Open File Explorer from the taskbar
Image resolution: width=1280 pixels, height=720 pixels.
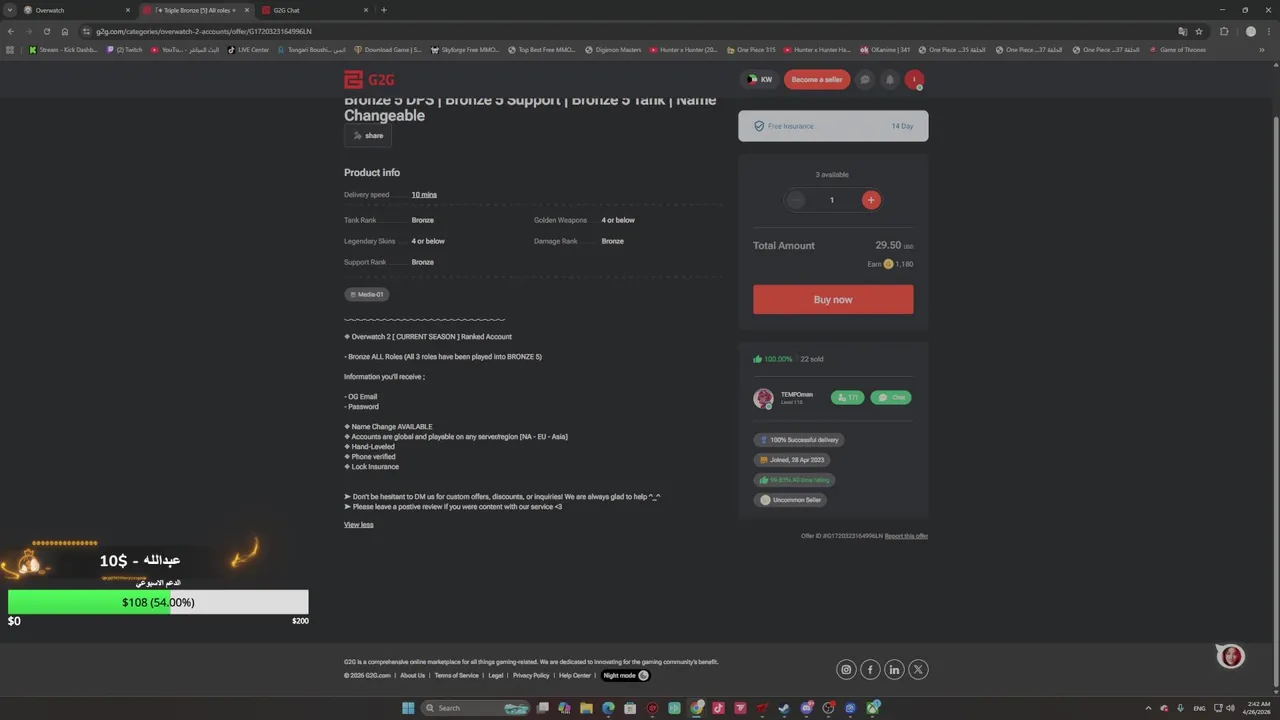coord(587,708)
